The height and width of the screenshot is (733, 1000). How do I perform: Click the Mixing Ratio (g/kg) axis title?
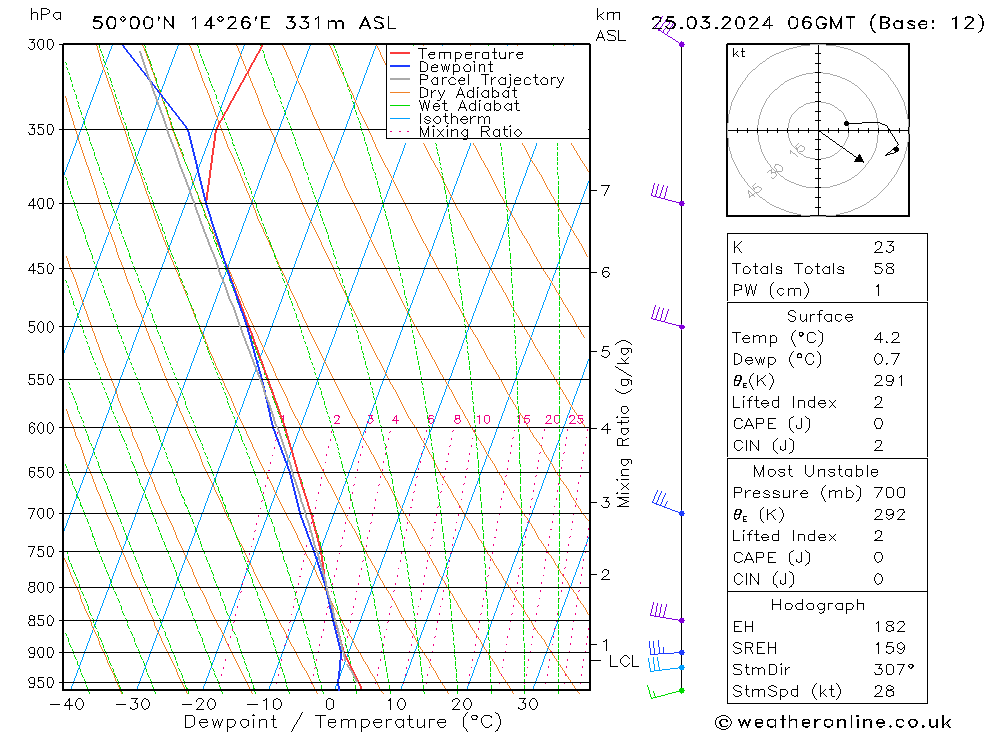pos(624,424)
